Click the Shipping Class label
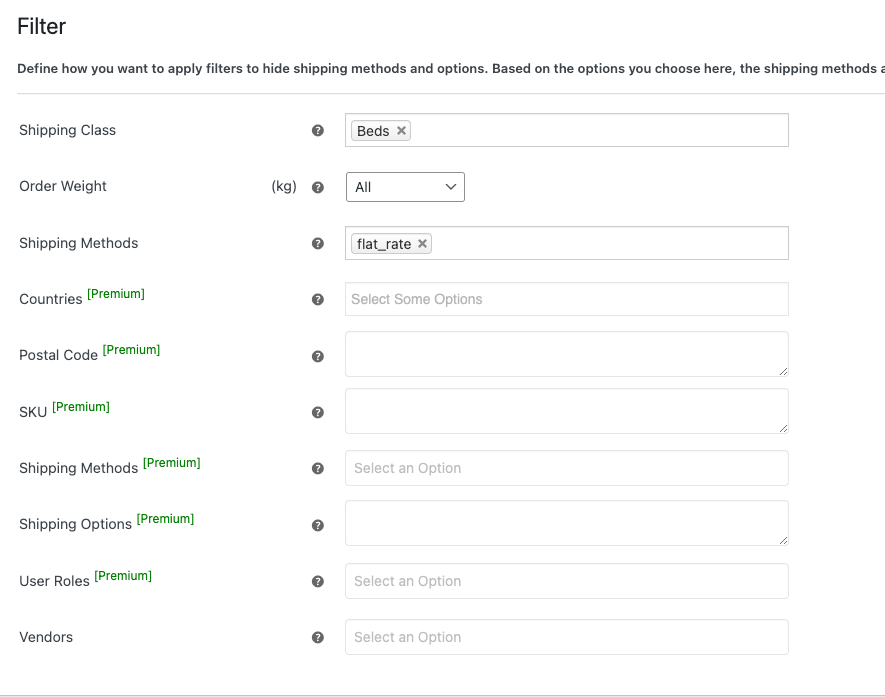 pos(67,130)
